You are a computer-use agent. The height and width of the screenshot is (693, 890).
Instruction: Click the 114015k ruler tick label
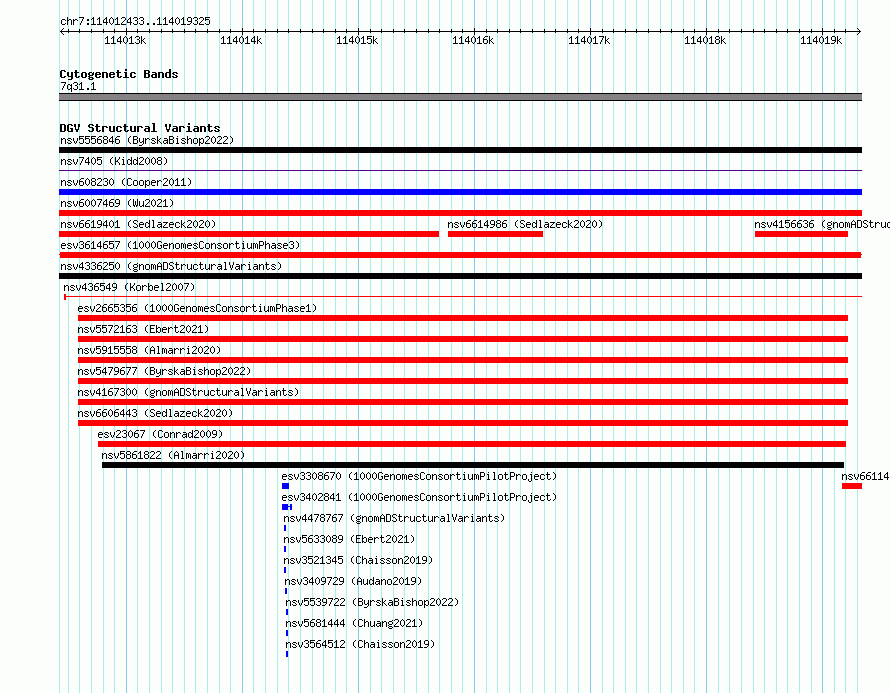coord(357,40)
